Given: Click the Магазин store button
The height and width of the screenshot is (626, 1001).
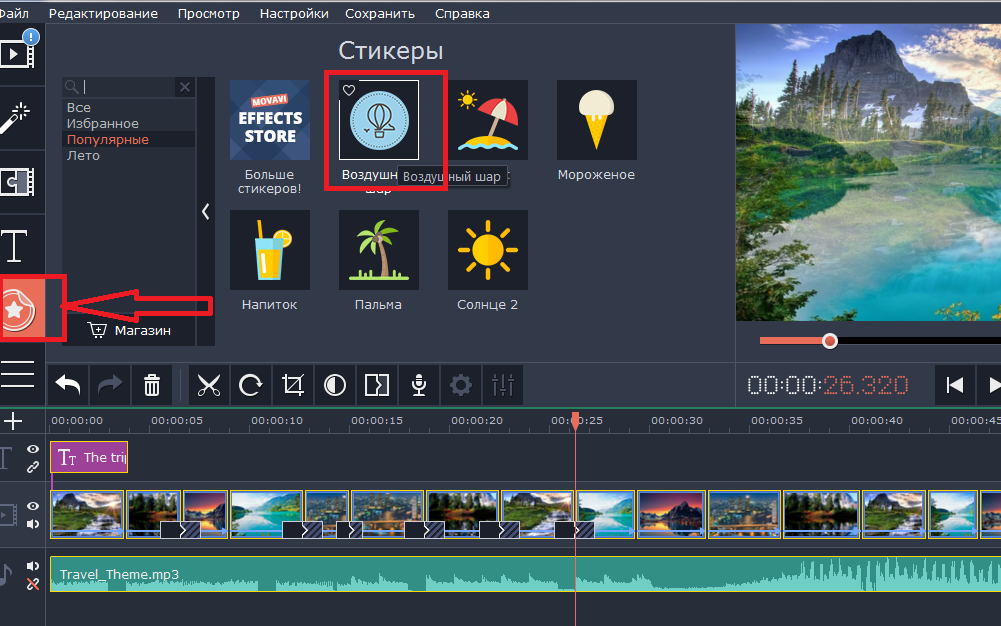Looking at the screenshot, I should [x=130, y=330].
